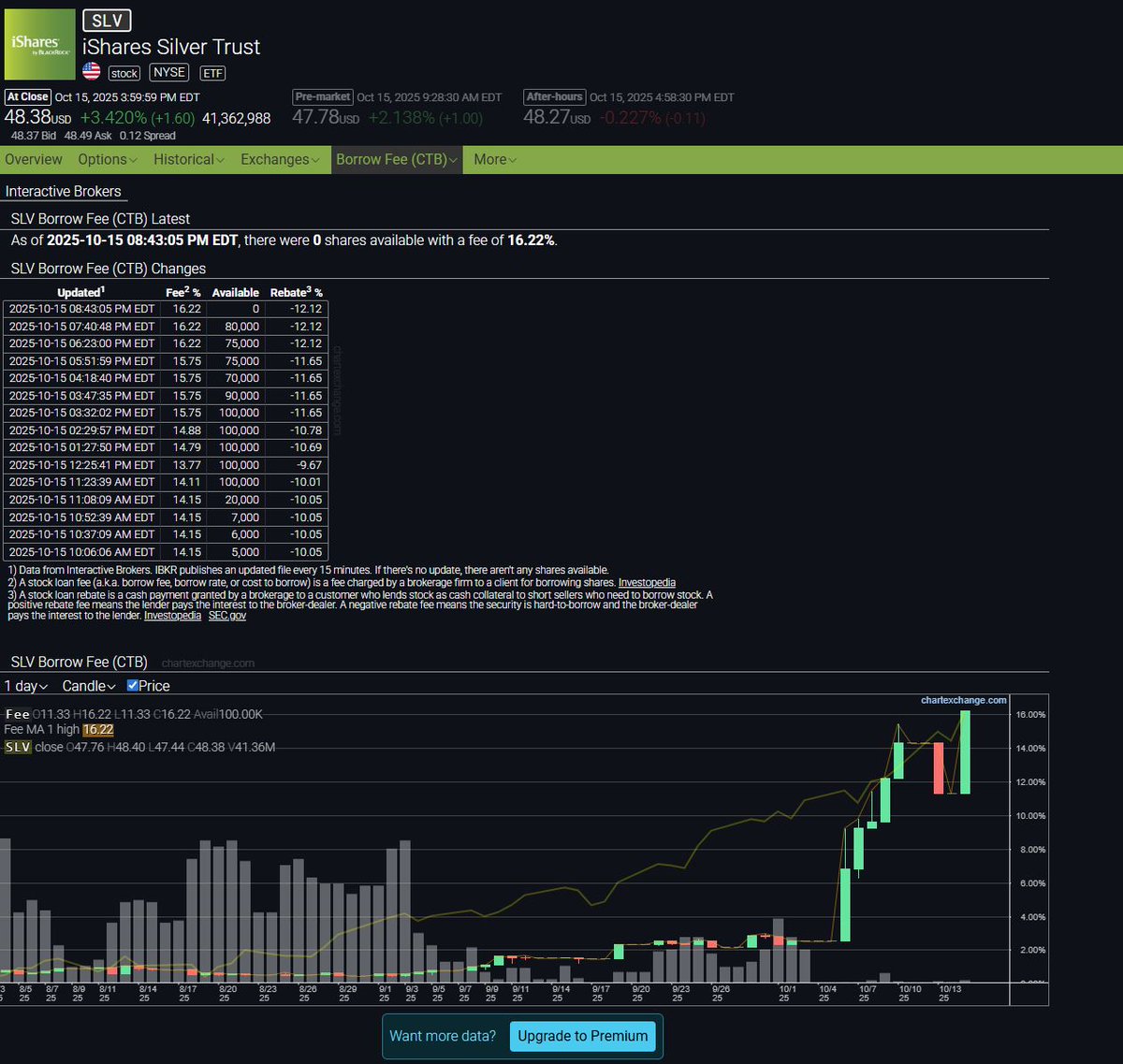The image size is (1123, 1064).
Task: Click the Updated column header
Action: [80, 292]
